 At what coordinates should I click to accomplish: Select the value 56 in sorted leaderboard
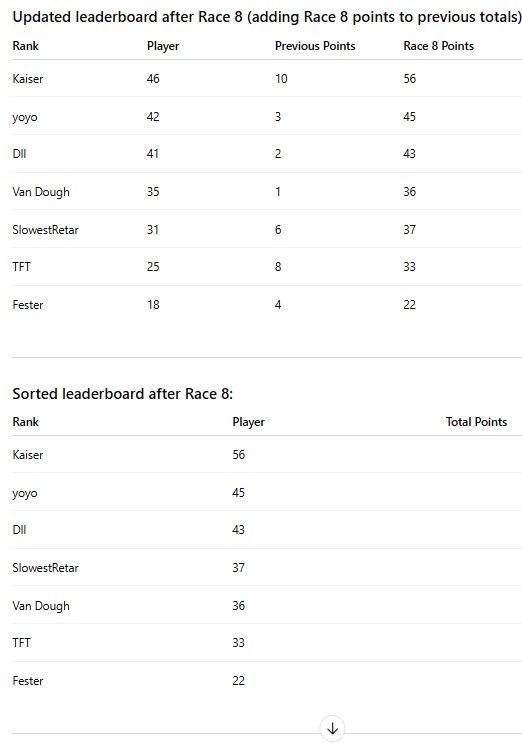[238, 455]
